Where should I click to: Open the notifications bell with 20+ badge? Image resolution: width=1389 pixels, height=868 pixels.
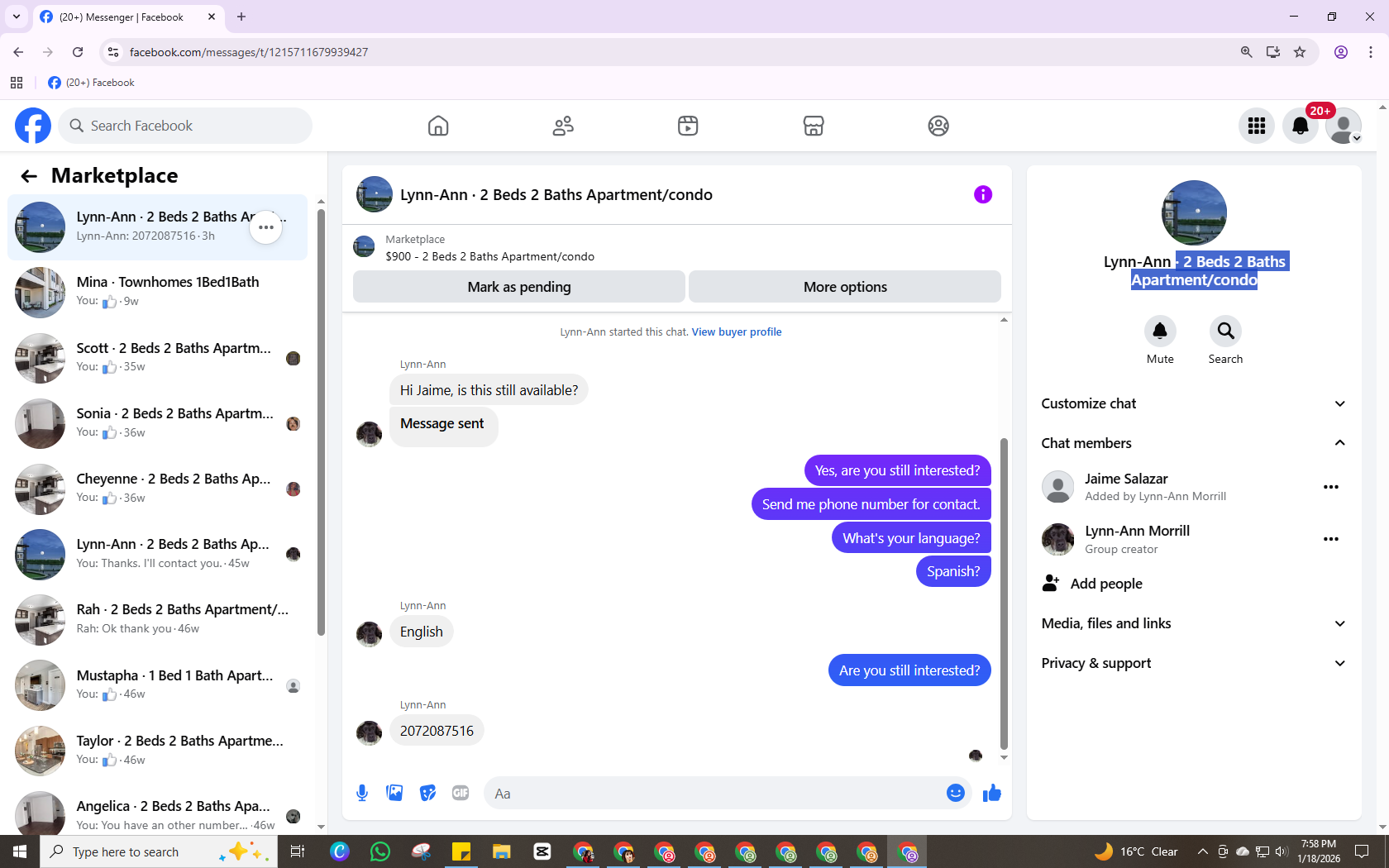point(1301,126)
